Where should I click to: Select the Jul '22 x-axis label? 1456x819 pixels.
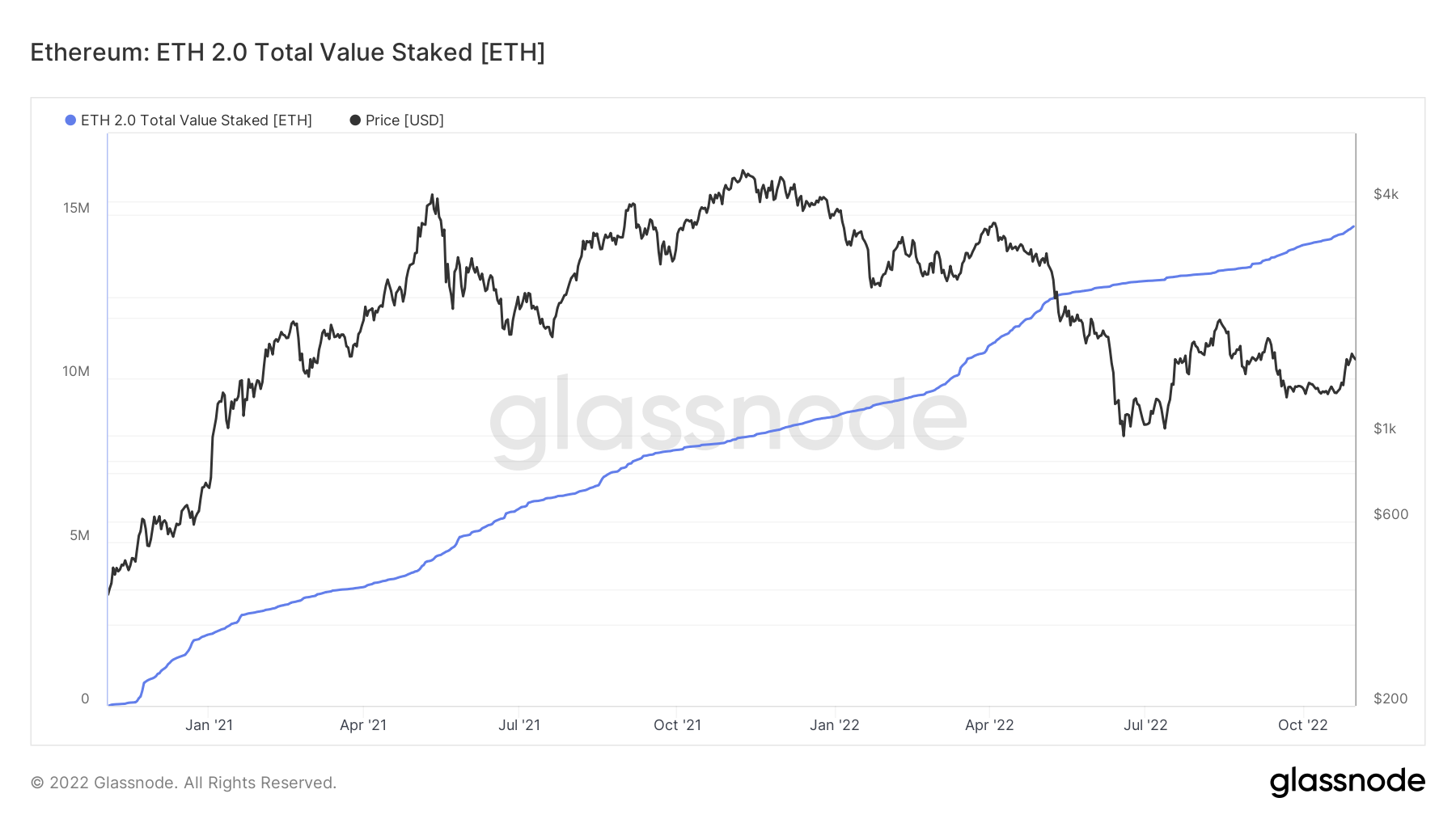pos(1145,725)
